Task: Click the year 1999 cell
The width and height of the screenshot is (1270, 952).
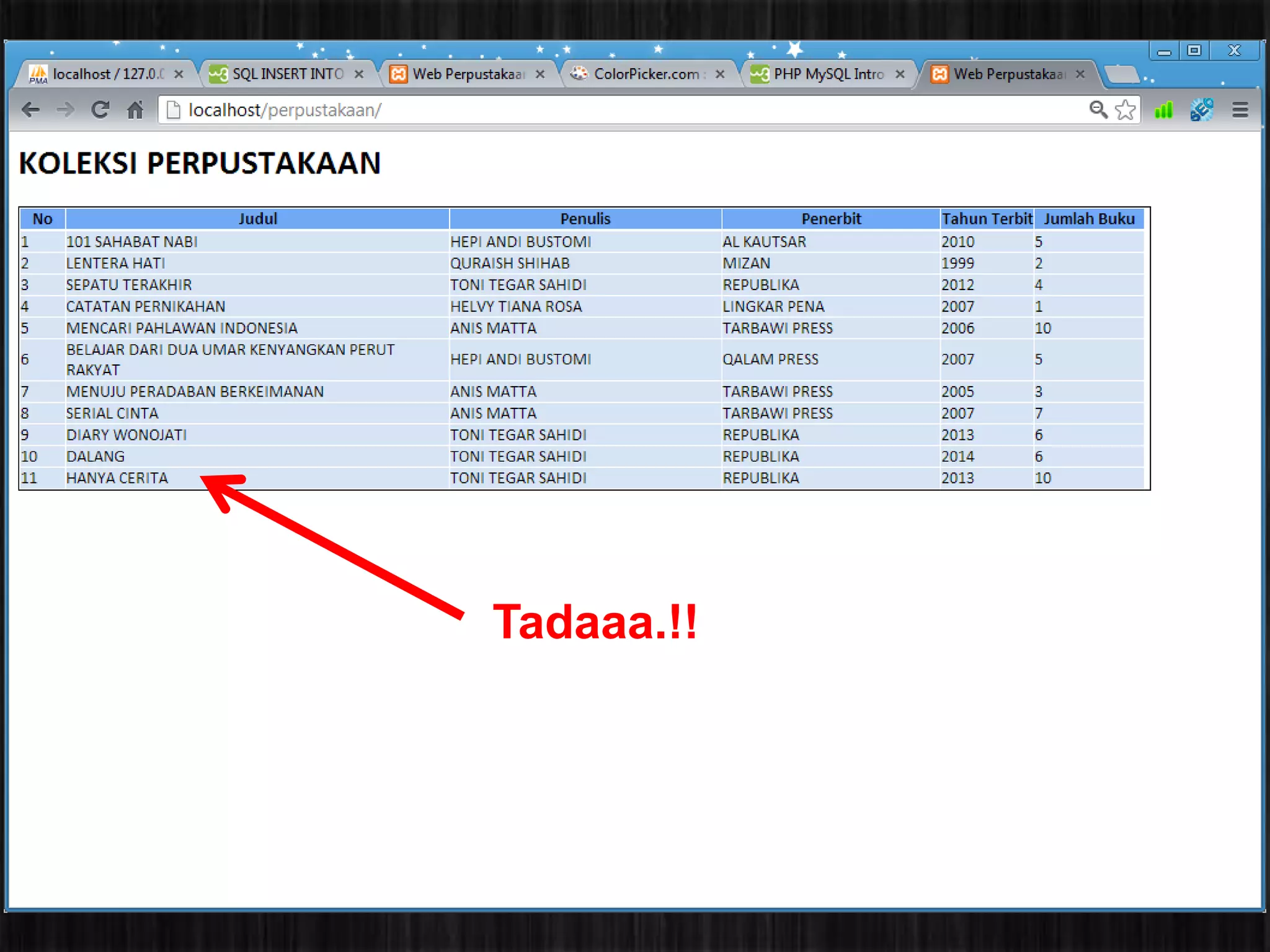Action: 987,263
